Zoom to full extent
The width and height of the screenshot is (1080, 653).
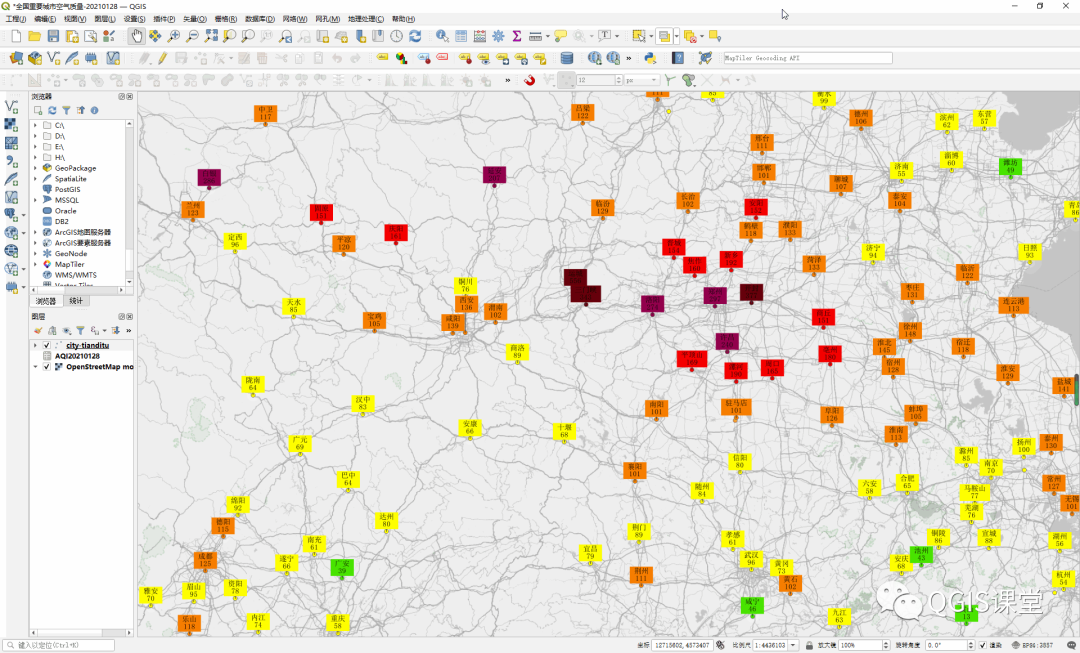point(211,37)
